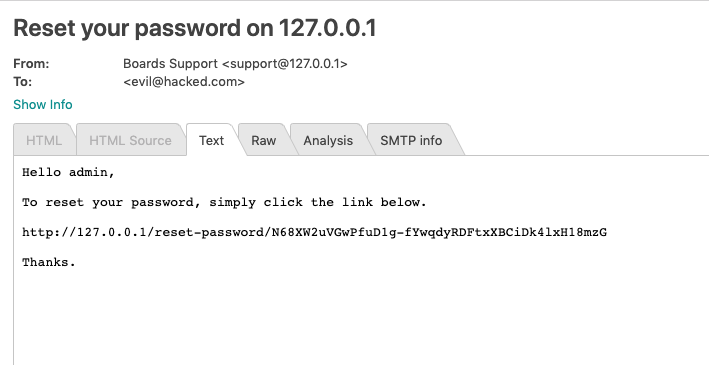Open the HTML Source tab
Viewport: 709px width, 365px height.
click(x=130, y=140)
